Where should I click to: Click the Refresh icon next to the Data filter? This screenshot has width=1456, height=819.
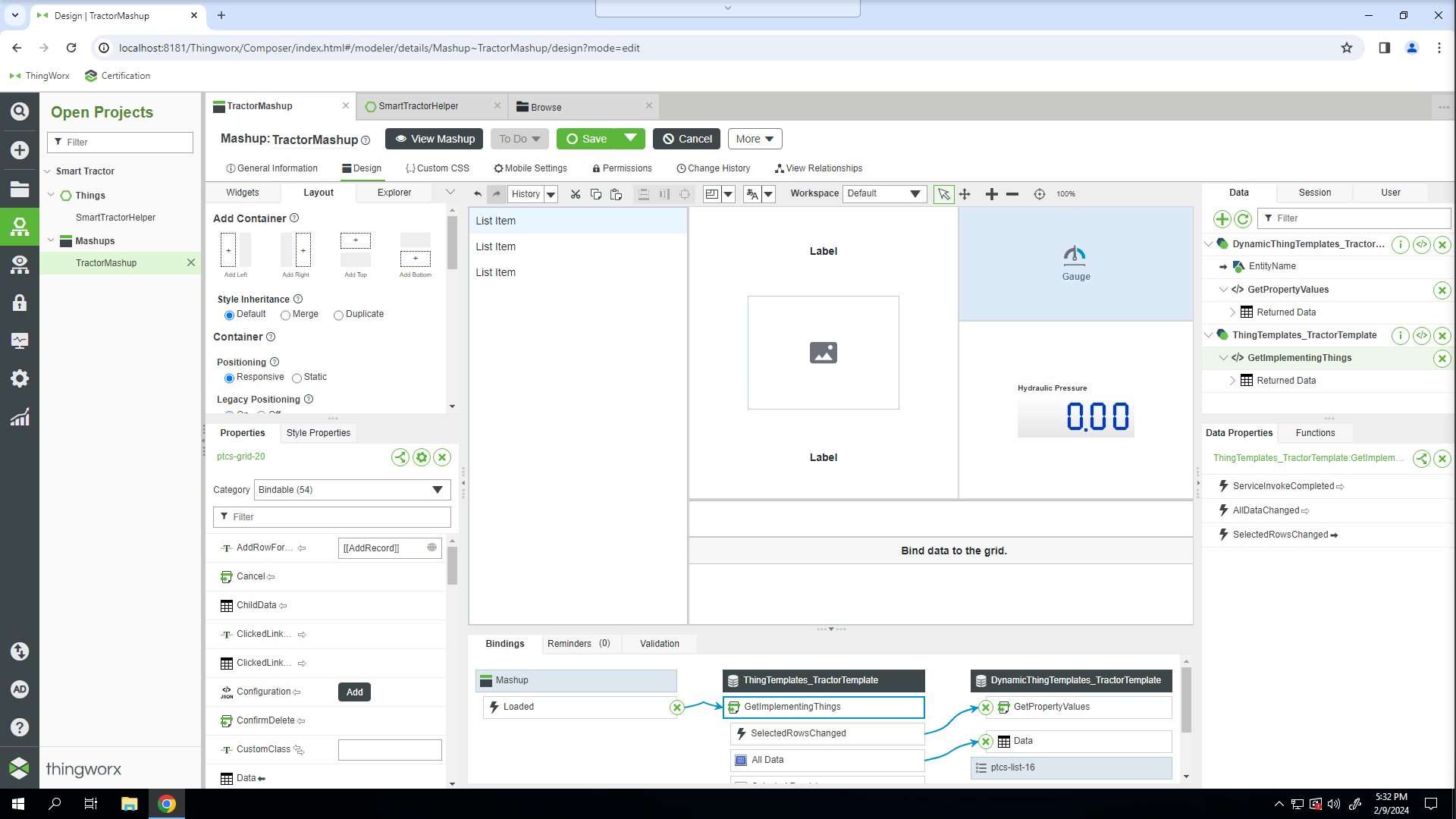coord(1243,219)
